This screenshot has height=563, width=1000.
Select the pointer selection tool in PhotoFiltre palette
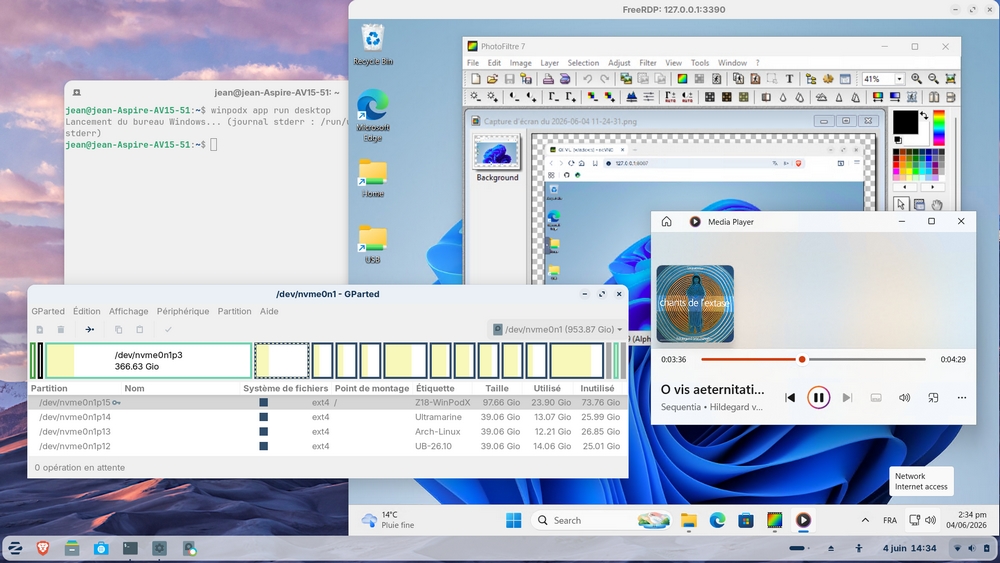point(901,205)
